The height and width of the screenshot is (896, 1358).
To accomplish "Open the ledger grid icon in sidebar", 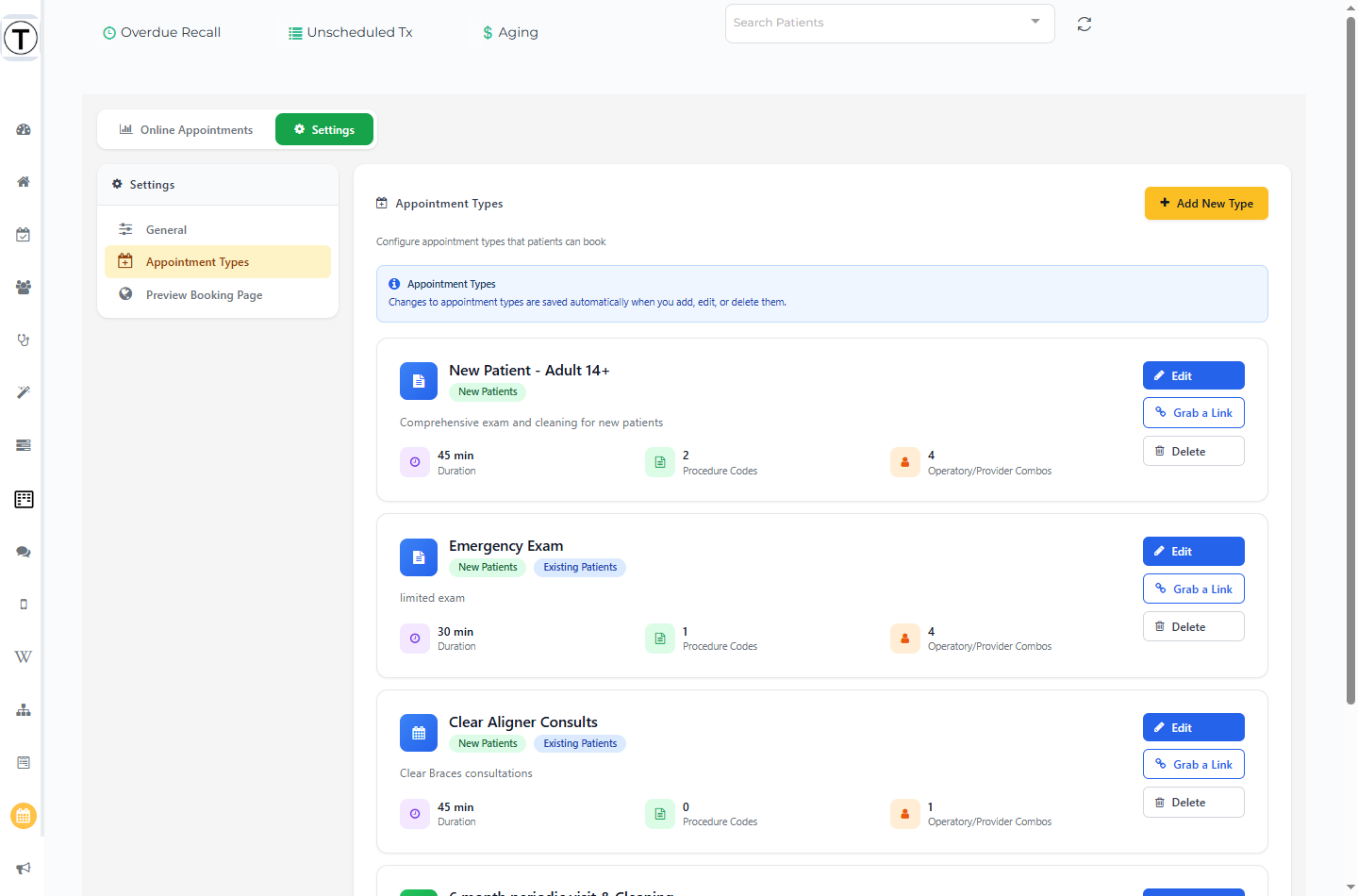I will (24, 499).
